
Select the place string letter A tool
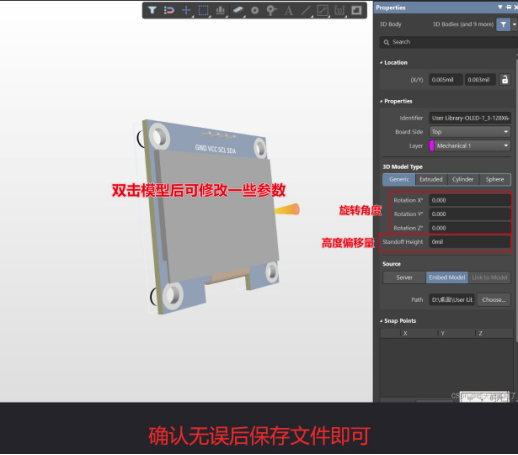[x=289, y=10]
